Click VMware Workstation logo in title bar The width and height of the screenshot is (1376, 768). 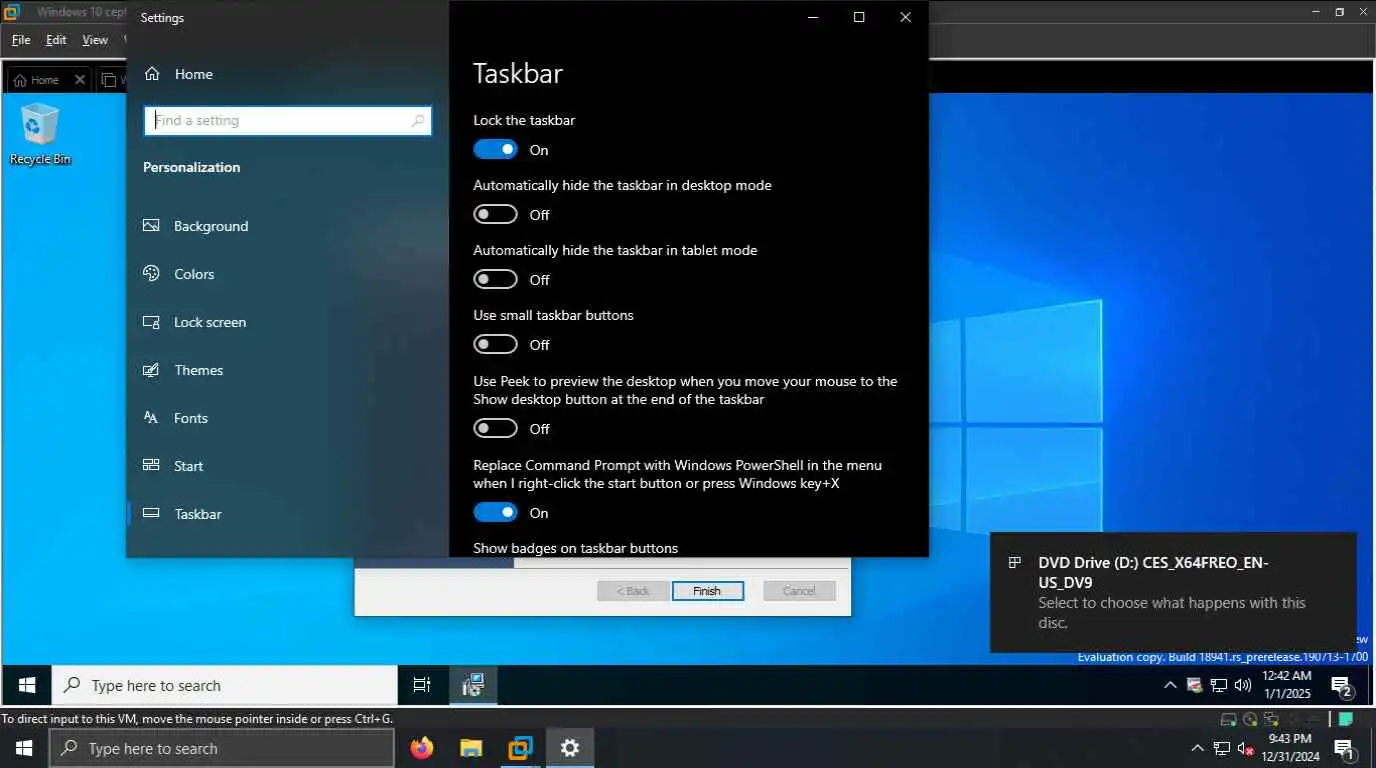pos(13,12)
